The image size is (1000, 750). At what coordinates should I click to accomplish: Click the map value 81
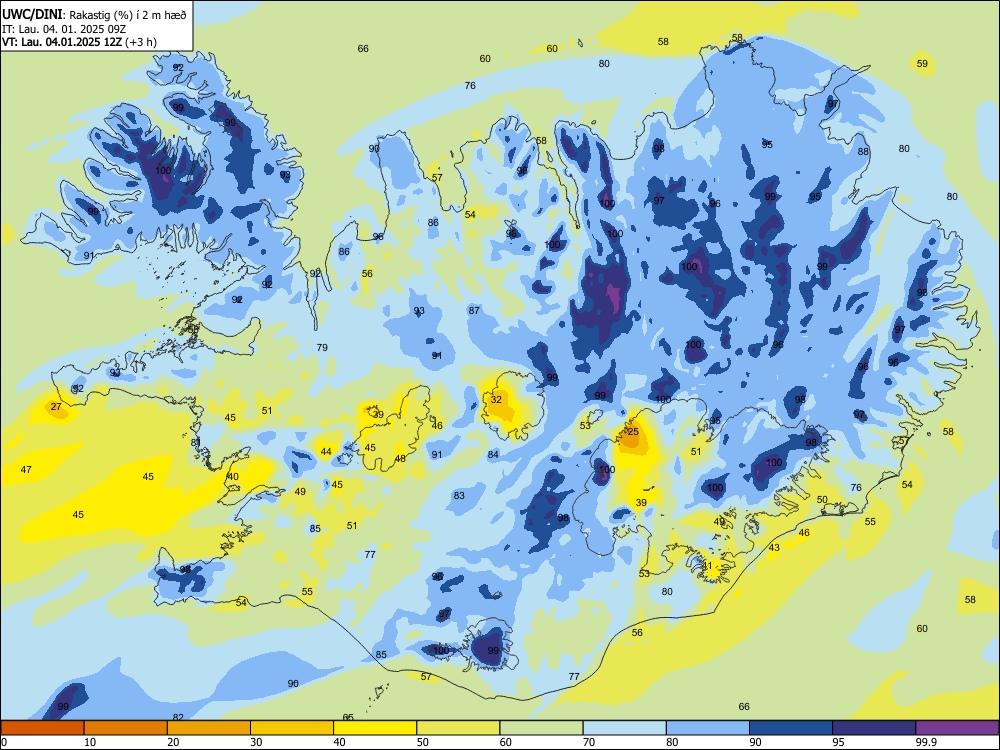coord(196,443)
